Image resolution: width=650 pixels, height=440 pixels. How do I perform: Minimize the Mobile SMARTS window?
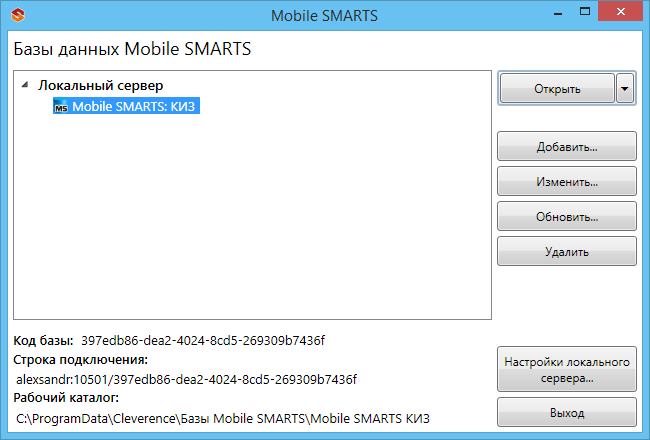558,13
